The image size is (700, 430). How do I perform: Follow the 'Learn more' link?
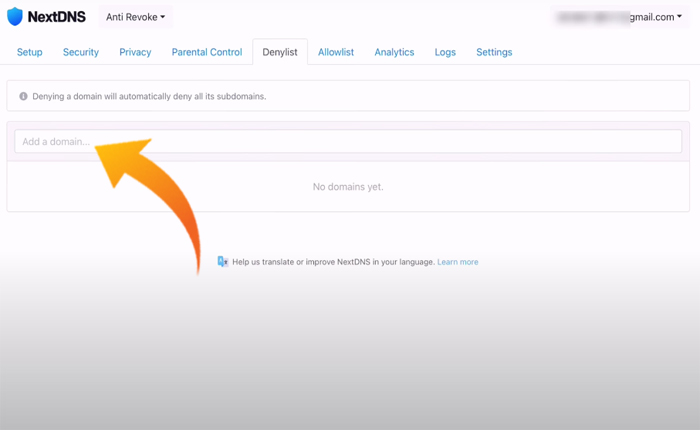pos(458,262)
